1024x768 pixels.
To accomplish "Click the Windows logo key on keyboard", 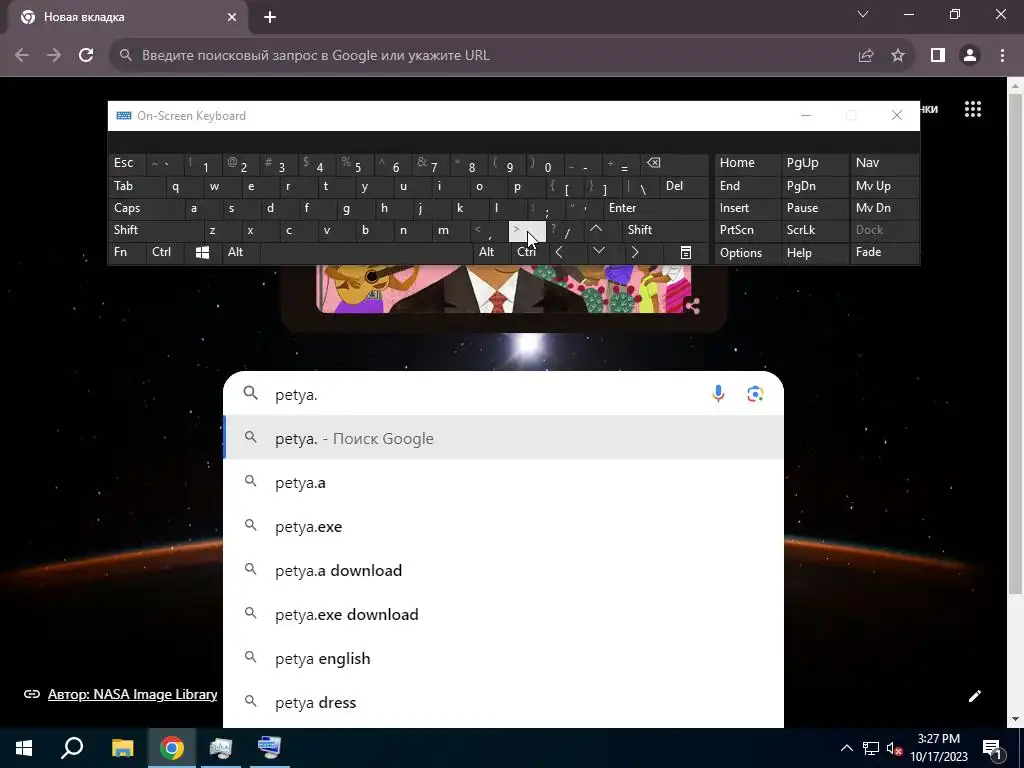I will [x=202, y=252].
